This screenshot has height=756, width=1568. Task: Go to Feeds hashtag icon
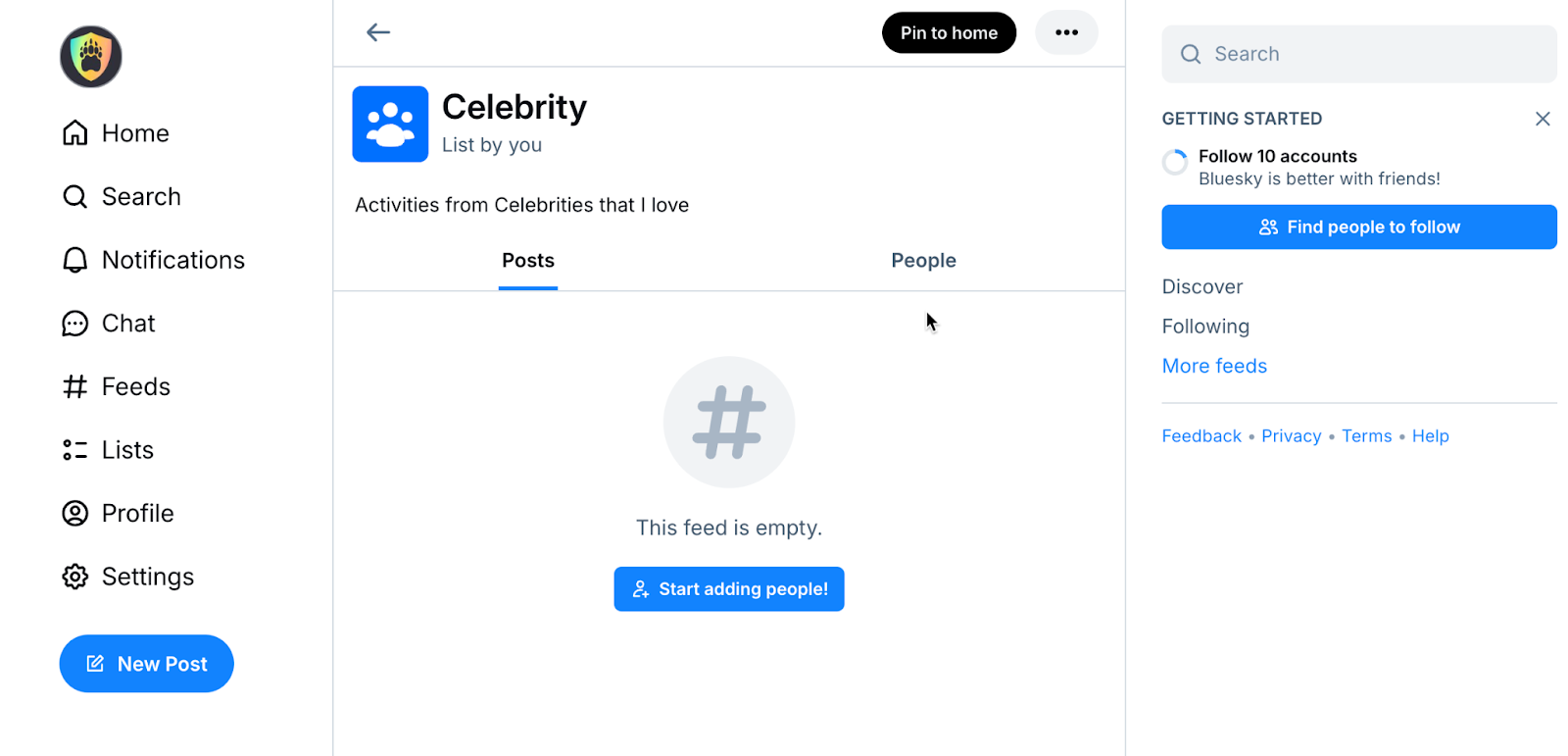point(75,387)
